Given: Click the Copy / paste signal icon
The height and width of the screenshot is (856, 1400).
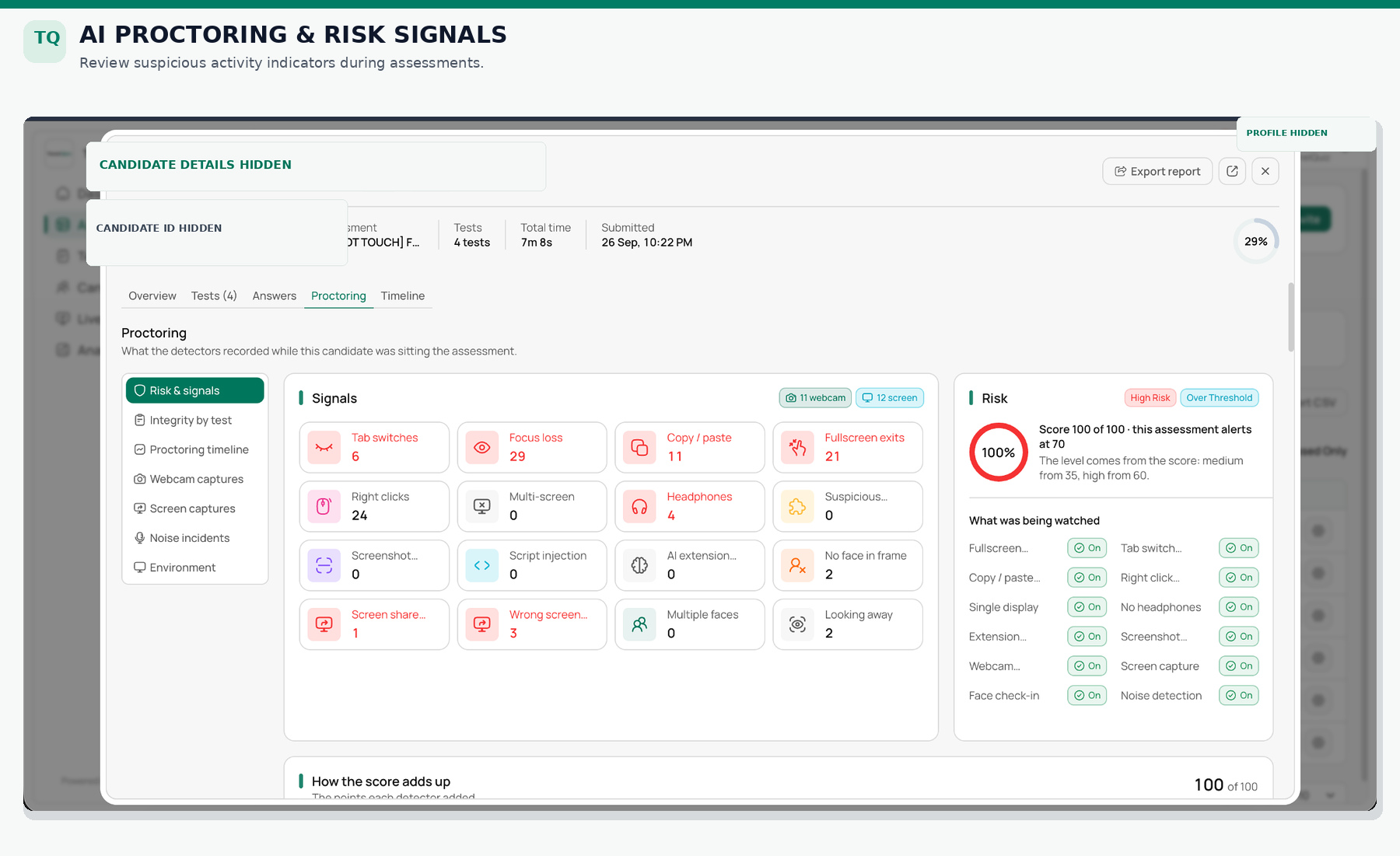Looking at the screenshot, I should pyautogui.click(x=639, y=448).
